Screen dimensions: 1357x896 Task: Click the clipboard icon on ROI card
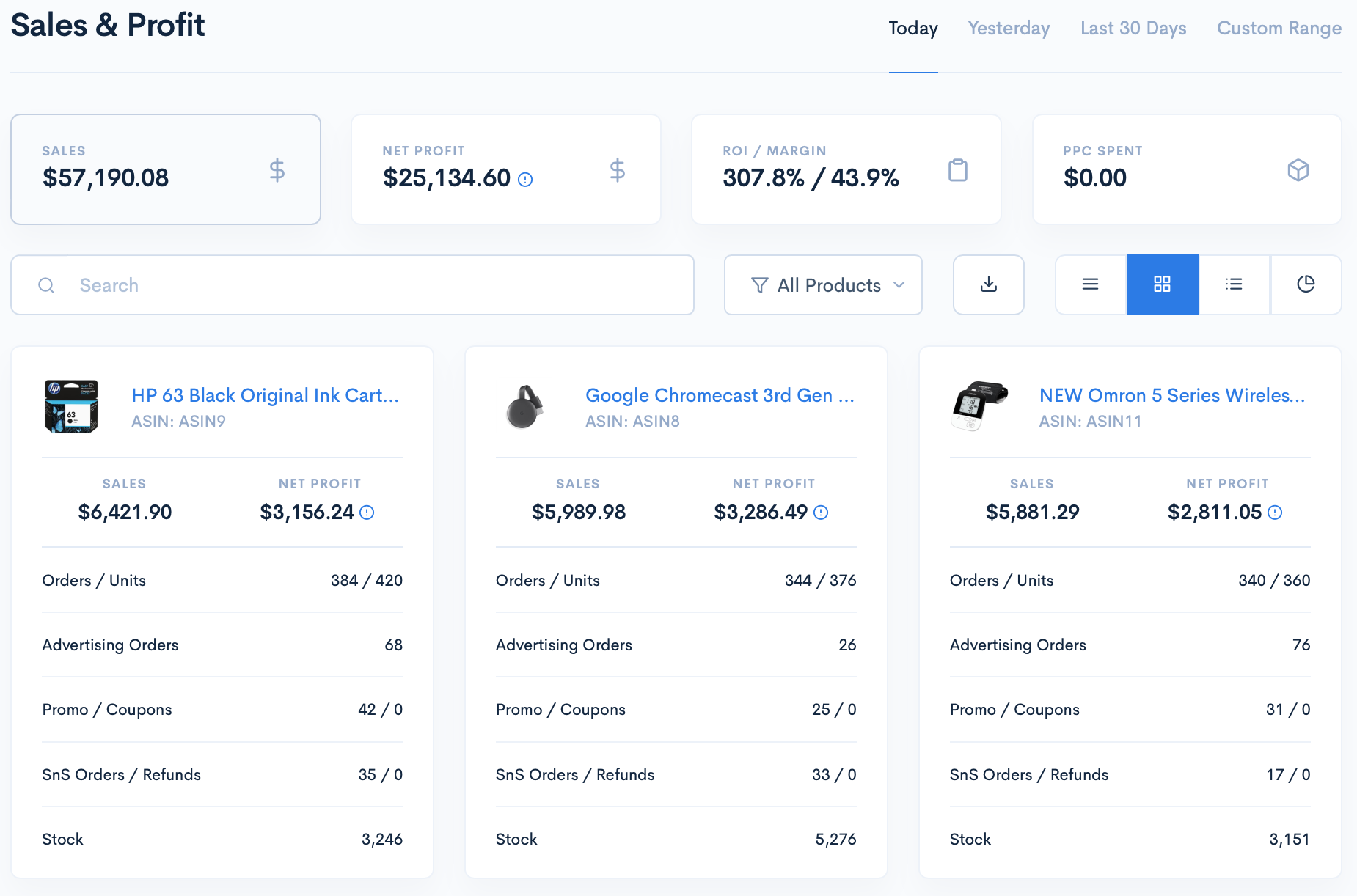point(958,169)
